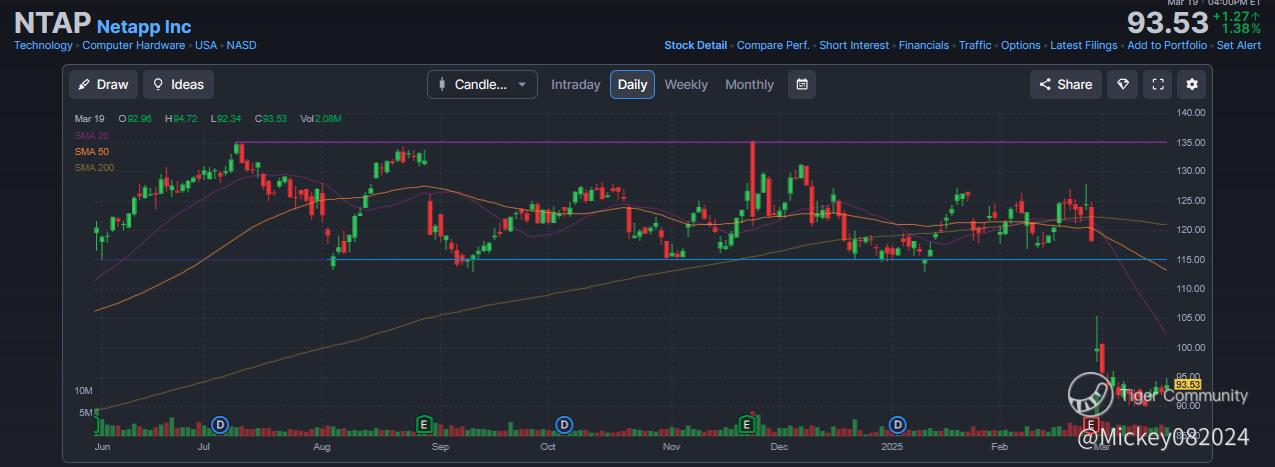Viewport: 1275px width, 467px height.
Task: Click the yellow 93.53 price tag
Action: pyautogui.click(x=1187, y=384)
